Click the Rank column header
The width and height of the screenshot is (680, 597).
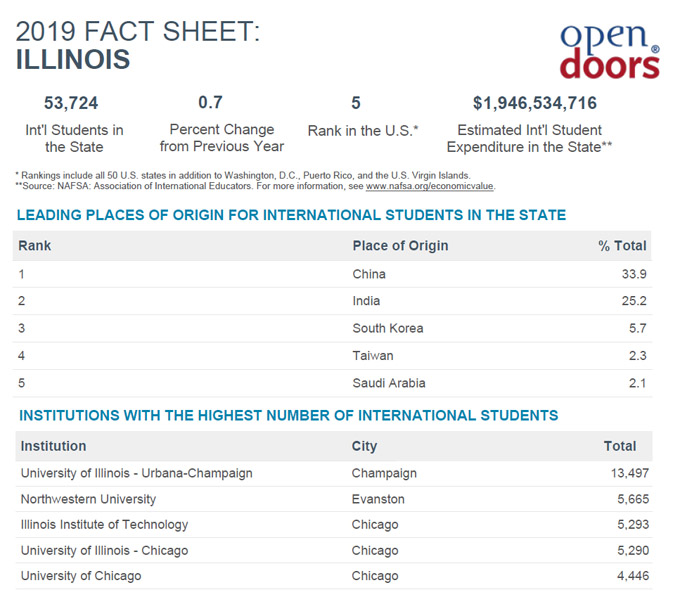tap(35, 246)
